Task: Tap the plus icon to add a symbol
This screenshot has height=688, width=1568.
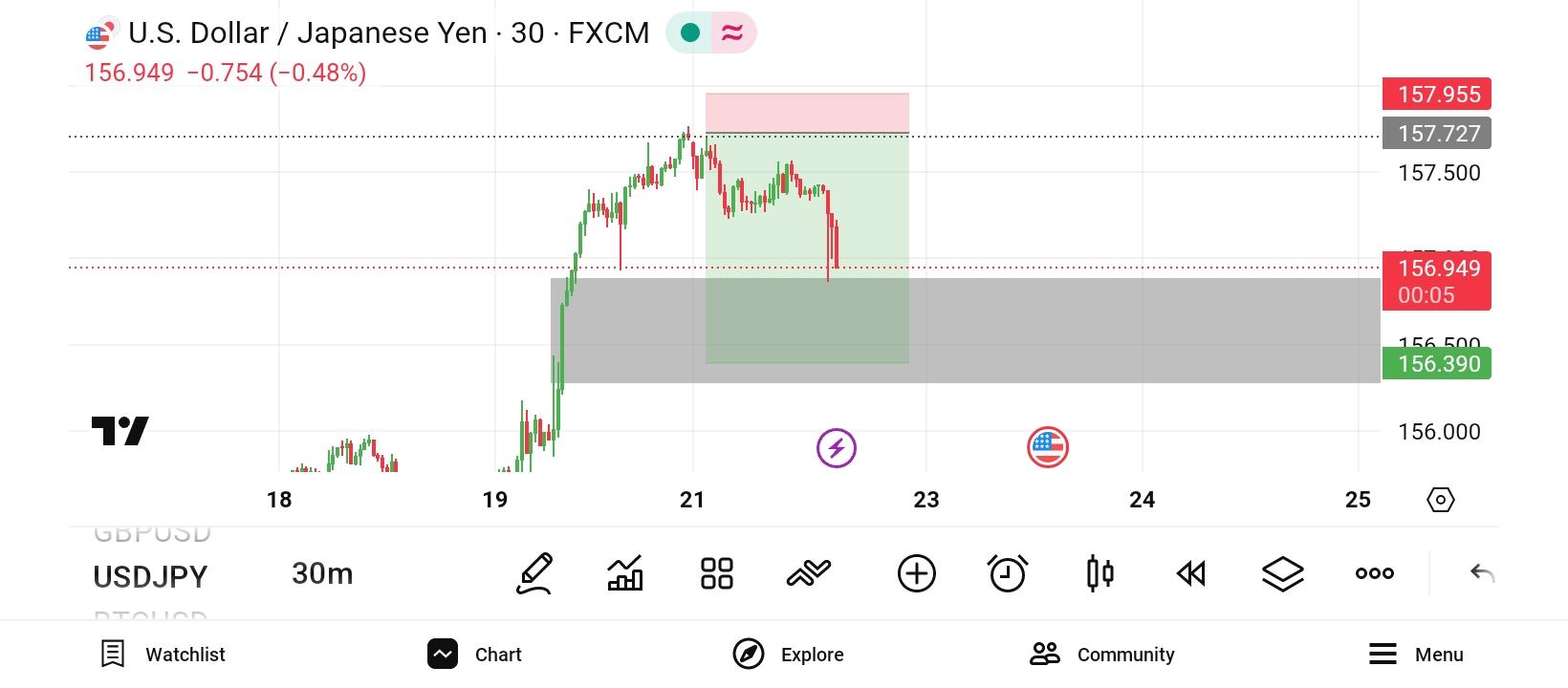Action: click(916, 573)
